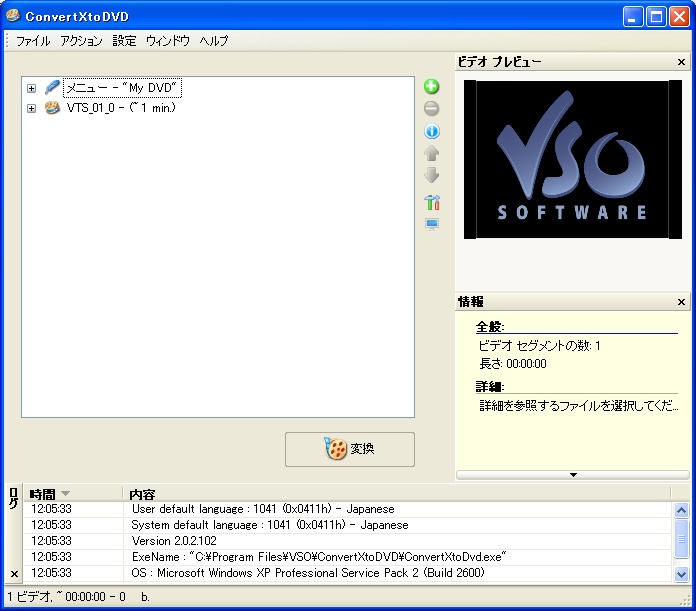Click the 'ビデオ セグメントの数: 1' text
Screen dimensions: 696x611
coord(539,346)
